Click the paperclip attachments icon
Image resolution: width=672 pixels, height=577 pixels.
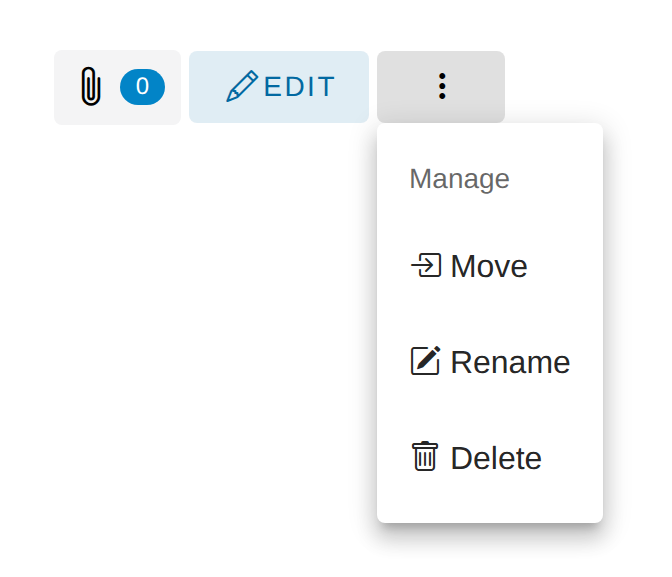90,87
